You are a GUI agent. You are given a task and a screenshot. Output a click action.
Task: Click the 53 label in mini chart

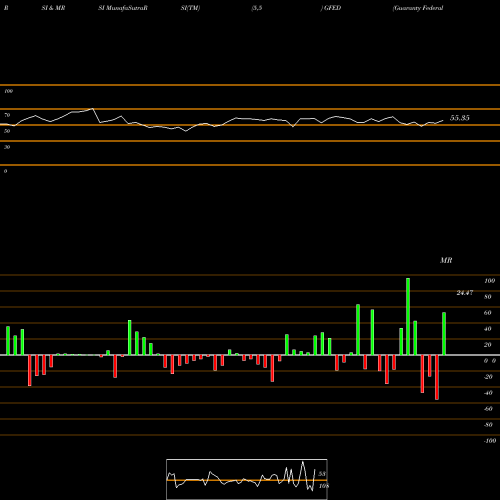click(x=321, y=474)
